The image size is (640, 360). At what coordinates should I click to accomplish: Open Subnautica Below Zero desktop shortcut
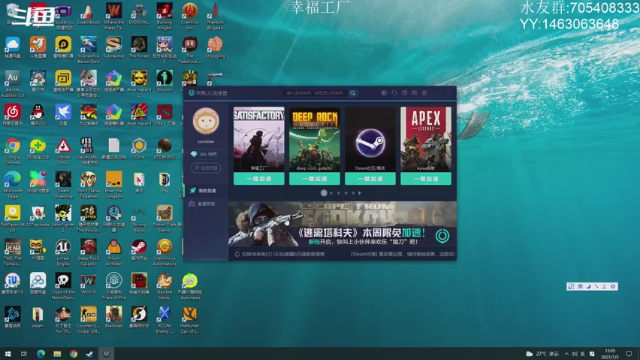pos(89,50)
